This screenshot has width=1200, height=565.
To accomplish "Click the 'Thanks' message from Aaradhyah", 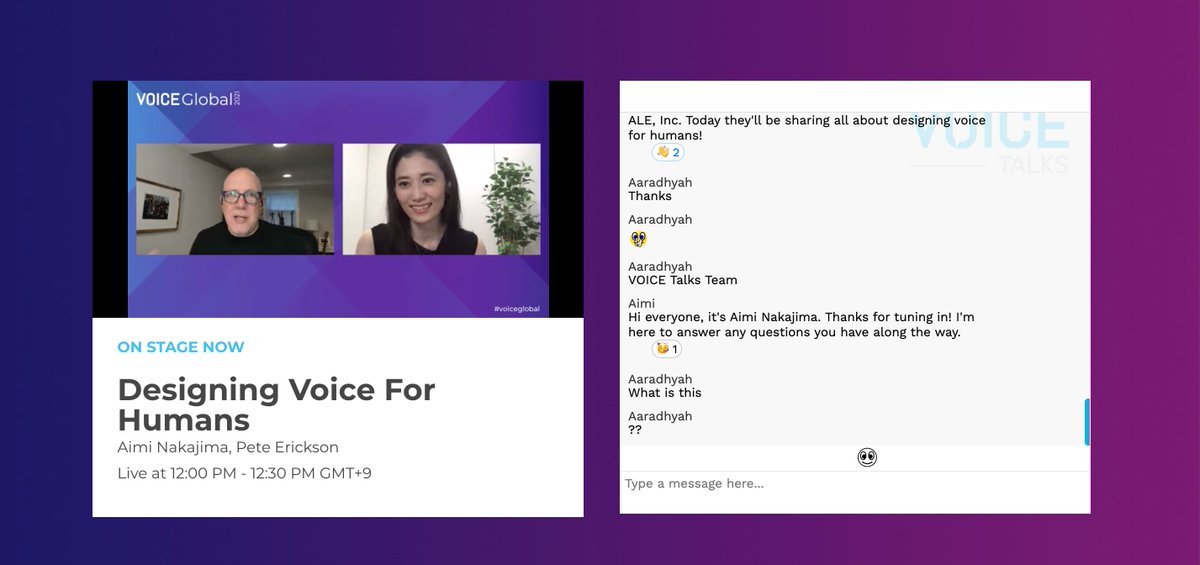I will click(650, 196).
